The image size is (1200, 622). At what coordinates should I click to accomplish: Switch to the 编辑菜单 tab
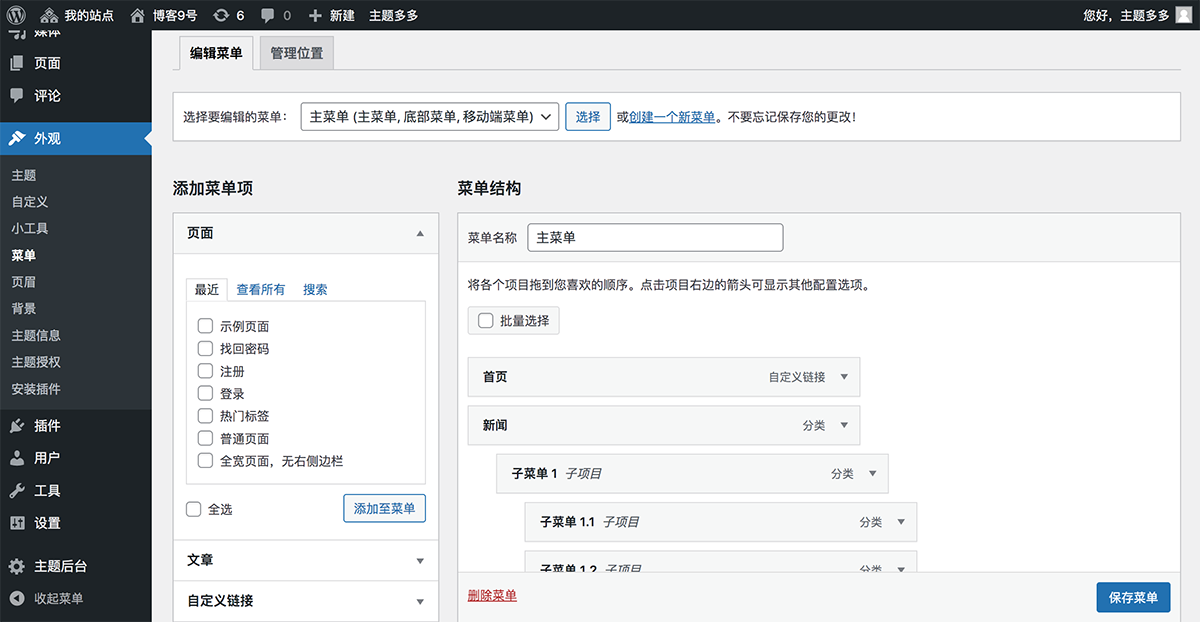216,53
